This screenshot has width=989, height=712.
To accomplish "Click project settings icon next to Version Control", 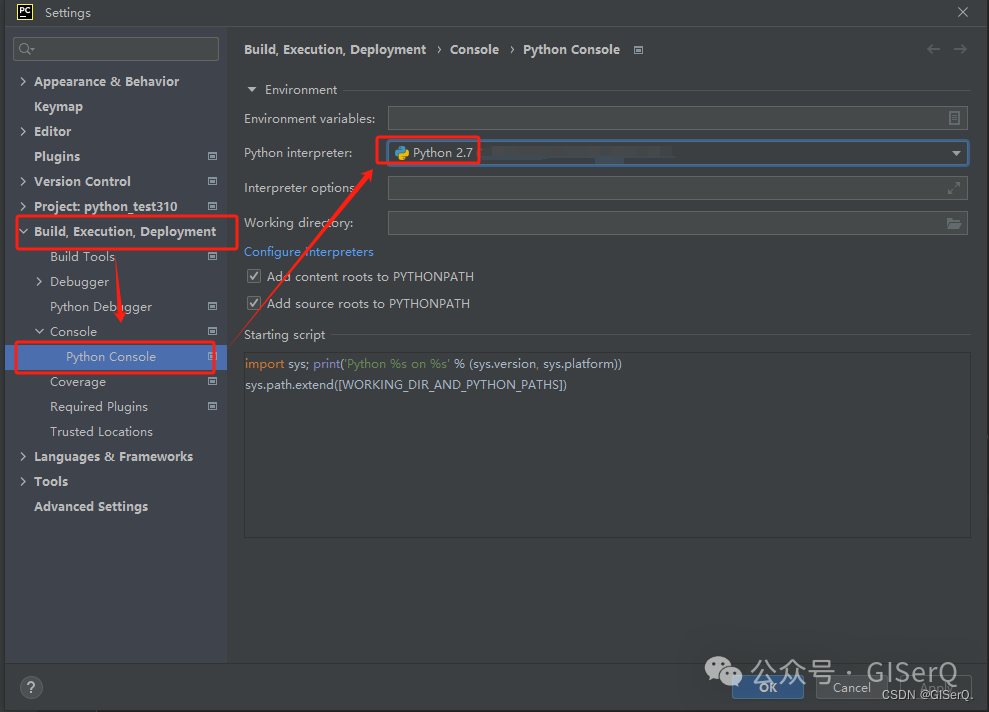I will pos(213,182).
